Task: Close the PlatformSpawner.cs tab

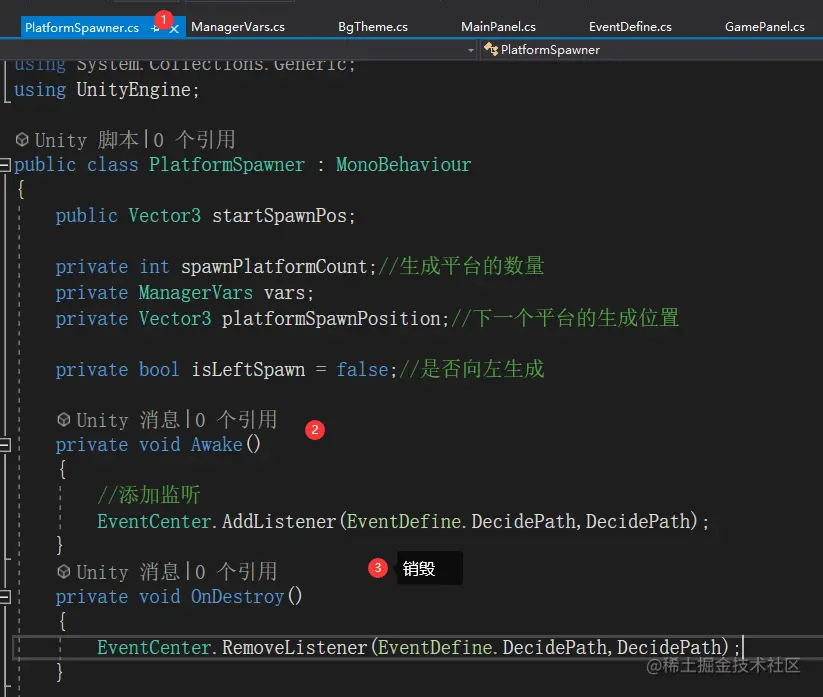Action: pos(174,29)
